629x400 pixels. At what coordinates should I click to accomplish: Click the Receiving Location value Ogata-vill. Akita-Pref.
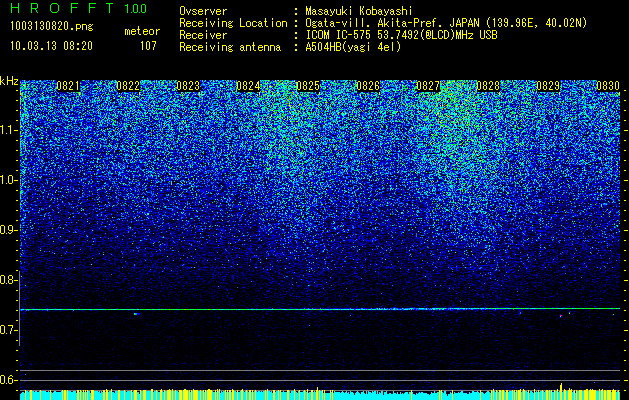tap(376, 24)
